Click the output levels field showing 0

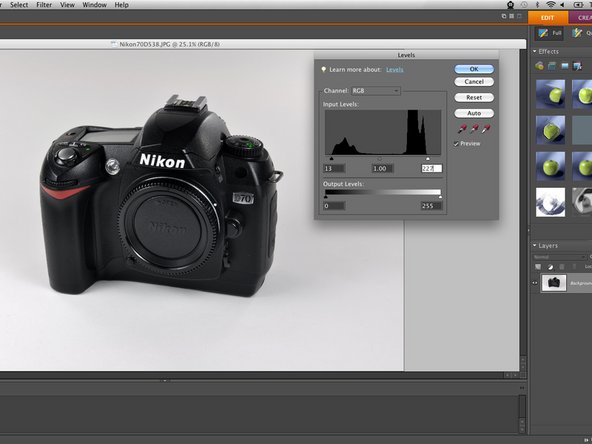pos(334,206)
